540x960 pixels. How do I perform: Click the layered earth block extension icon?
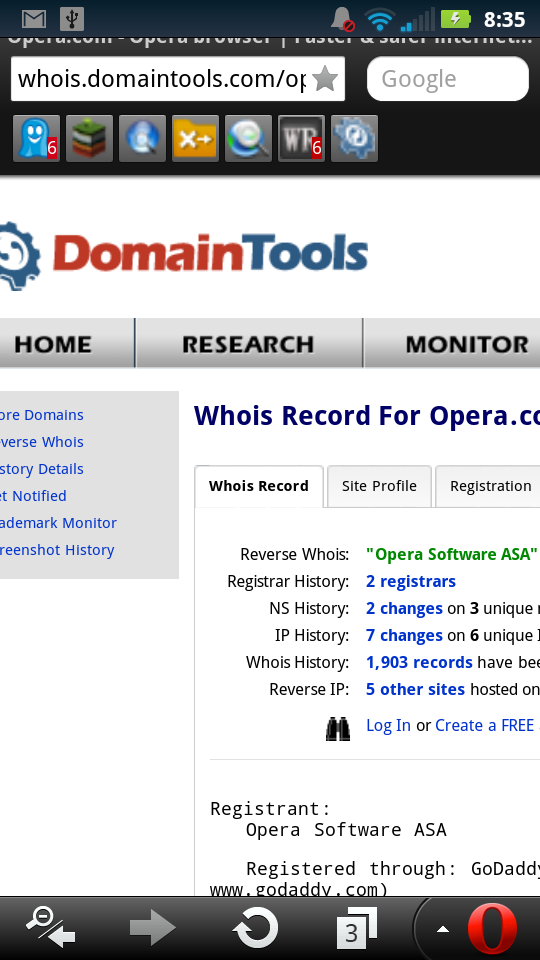[x=89, y=138]
